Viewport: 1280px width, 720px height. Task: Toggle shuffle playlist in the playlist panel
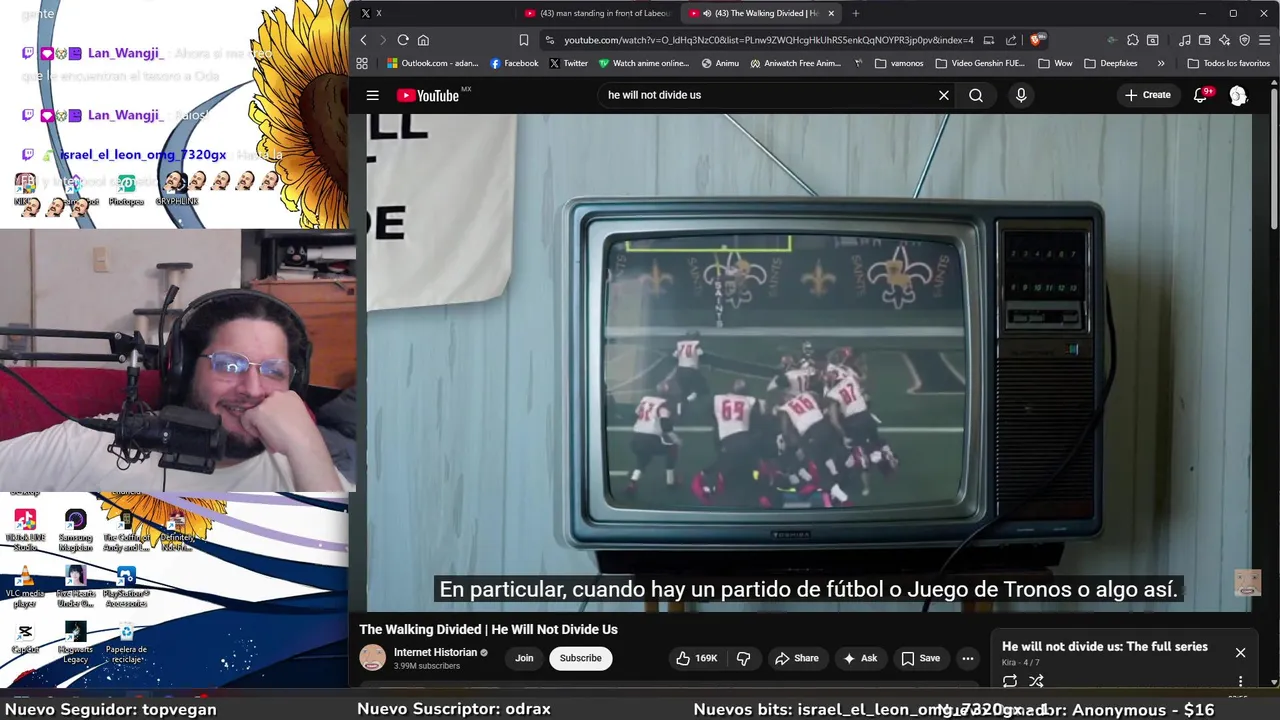coord(1036,681)
